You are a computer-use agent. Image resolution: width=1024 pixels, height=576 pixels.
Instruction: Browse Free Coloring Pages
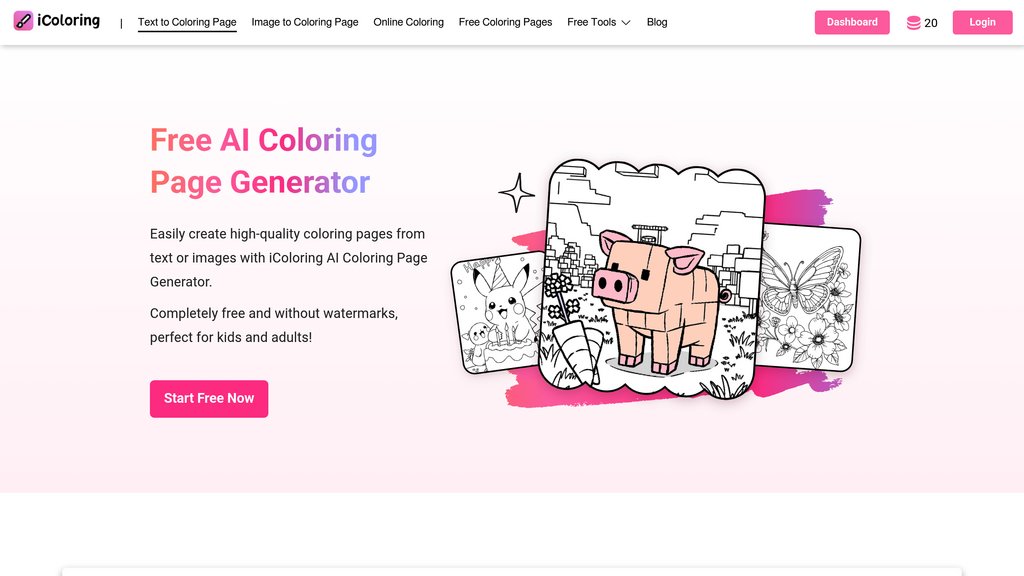(x=505, y=22)
